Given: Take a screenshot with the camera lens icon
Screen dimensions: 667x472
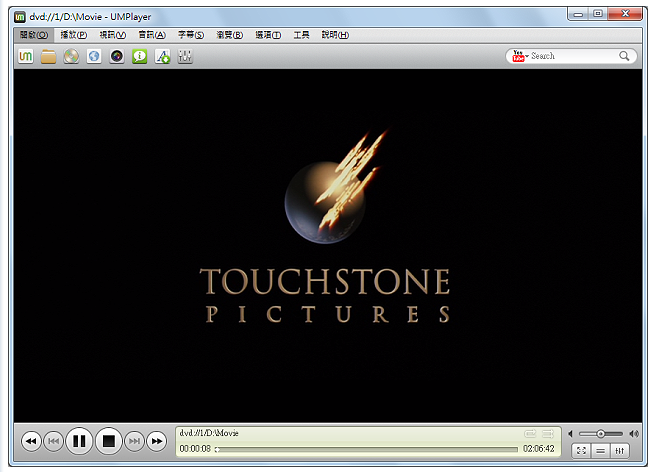Looking at the screenshot, I should click(117, 56).
